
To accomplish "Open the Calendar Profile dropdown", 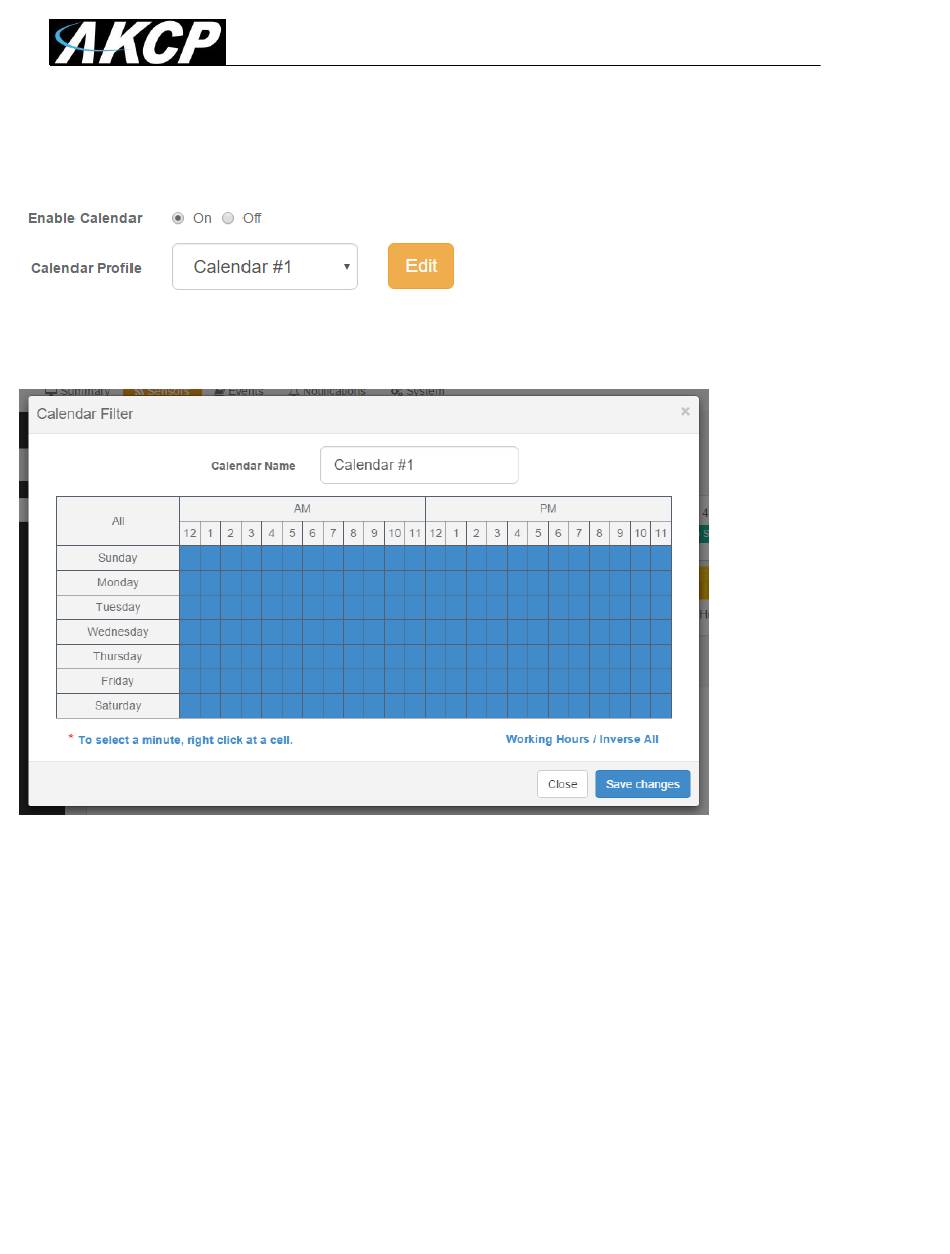I will coord(265,267).
